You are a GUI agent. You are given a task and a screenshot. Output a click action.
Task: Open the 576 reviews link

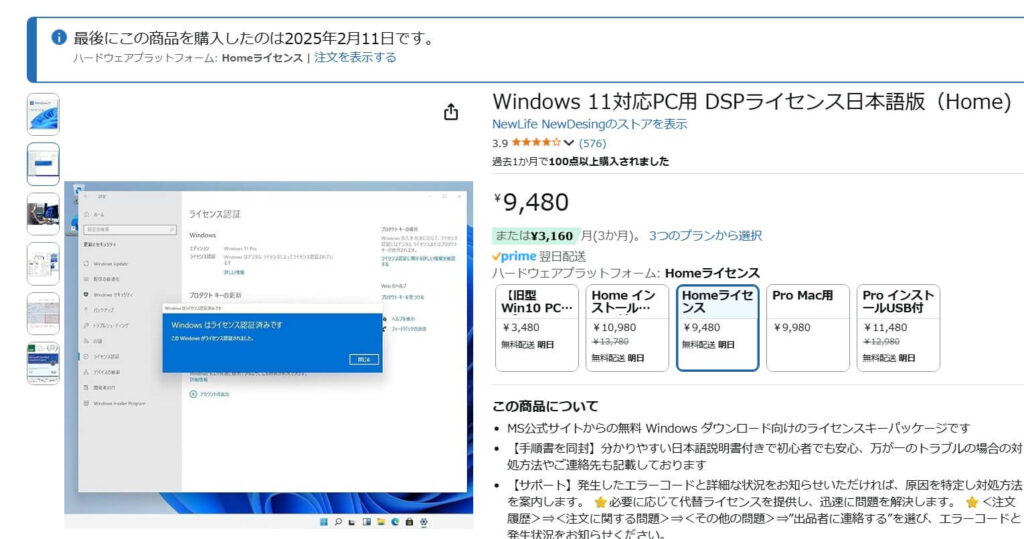point(592,143)
